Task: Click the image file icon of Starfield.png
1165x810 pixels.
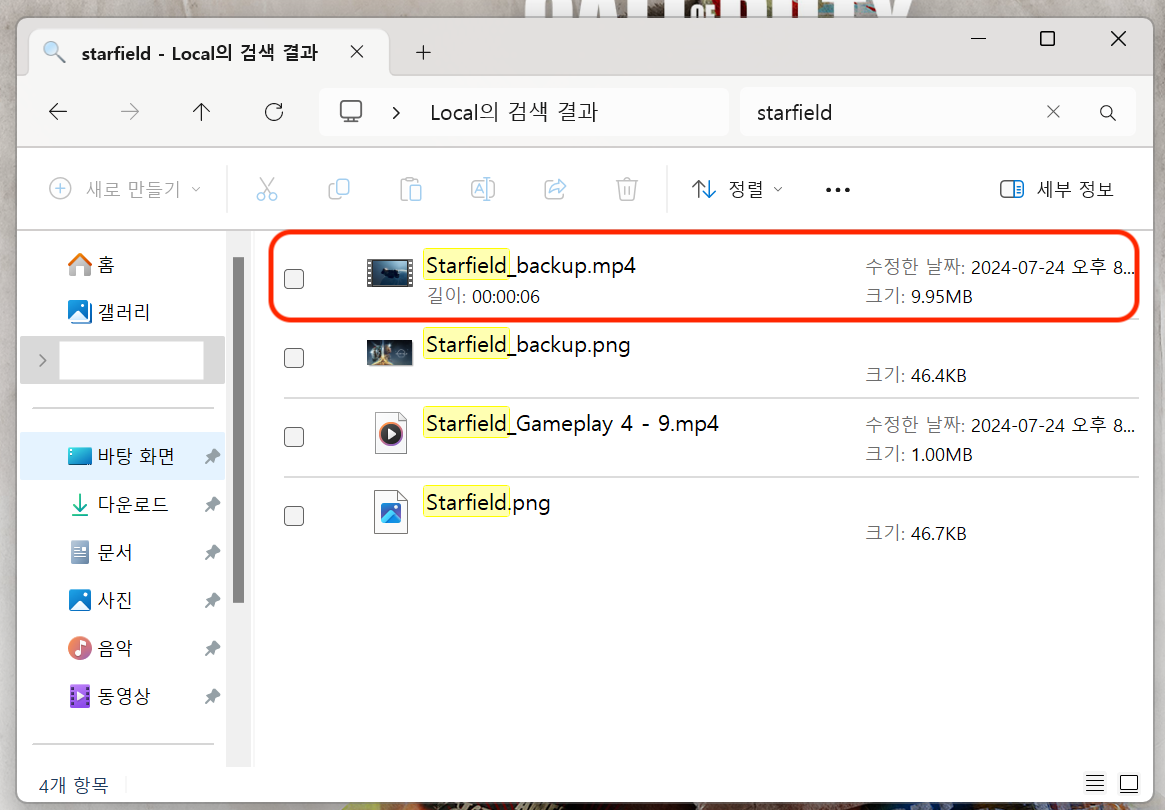Action: point(391,512)
